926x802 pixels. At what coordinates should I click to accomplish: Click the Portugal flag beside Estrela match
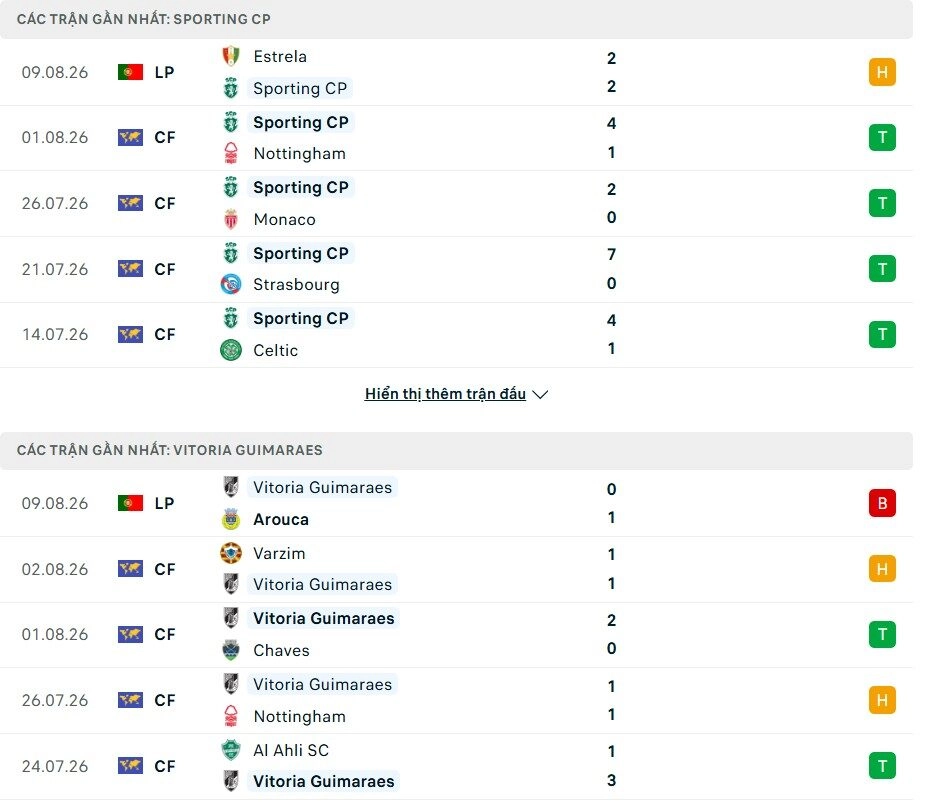tap(131, 72)
